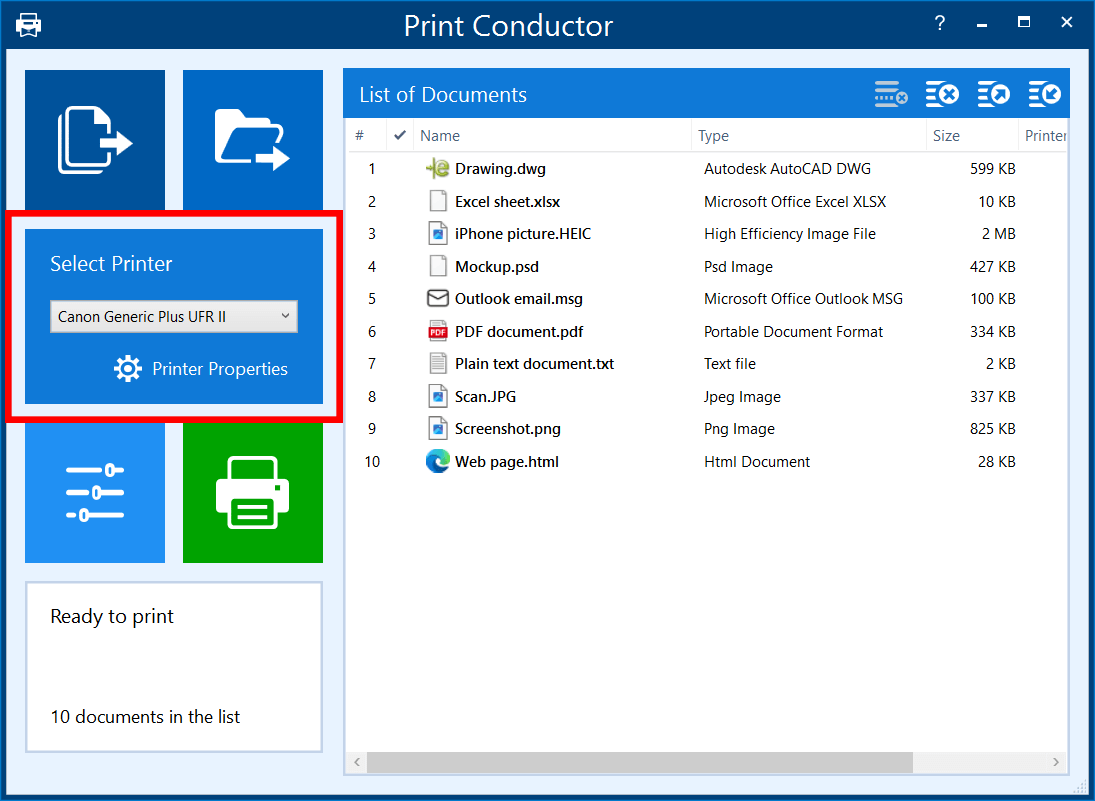Image resolution: width=1095 pixels, height=801 pixels.
Task: Click the grayed Remove Selected icon
Action: [x=890, y=95]
